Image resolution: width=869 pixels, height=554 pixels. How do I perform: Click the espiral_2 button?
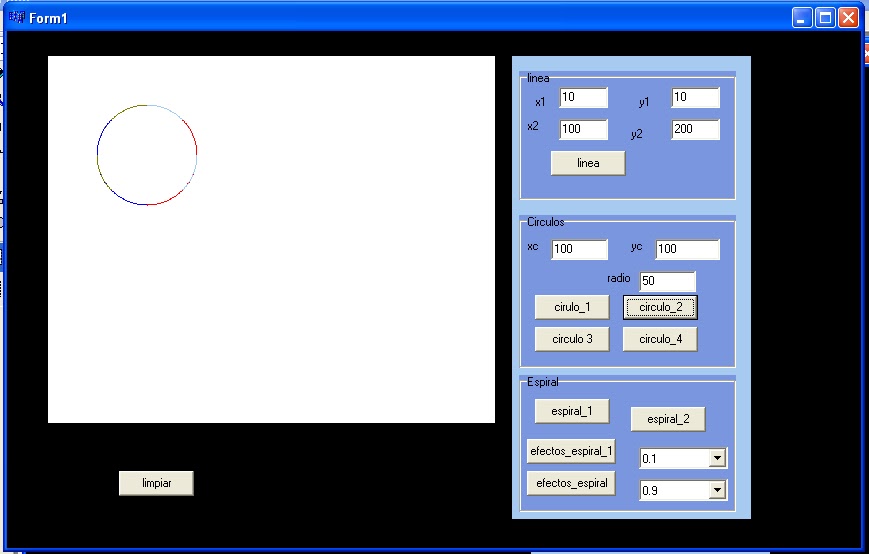click(668, 419)
